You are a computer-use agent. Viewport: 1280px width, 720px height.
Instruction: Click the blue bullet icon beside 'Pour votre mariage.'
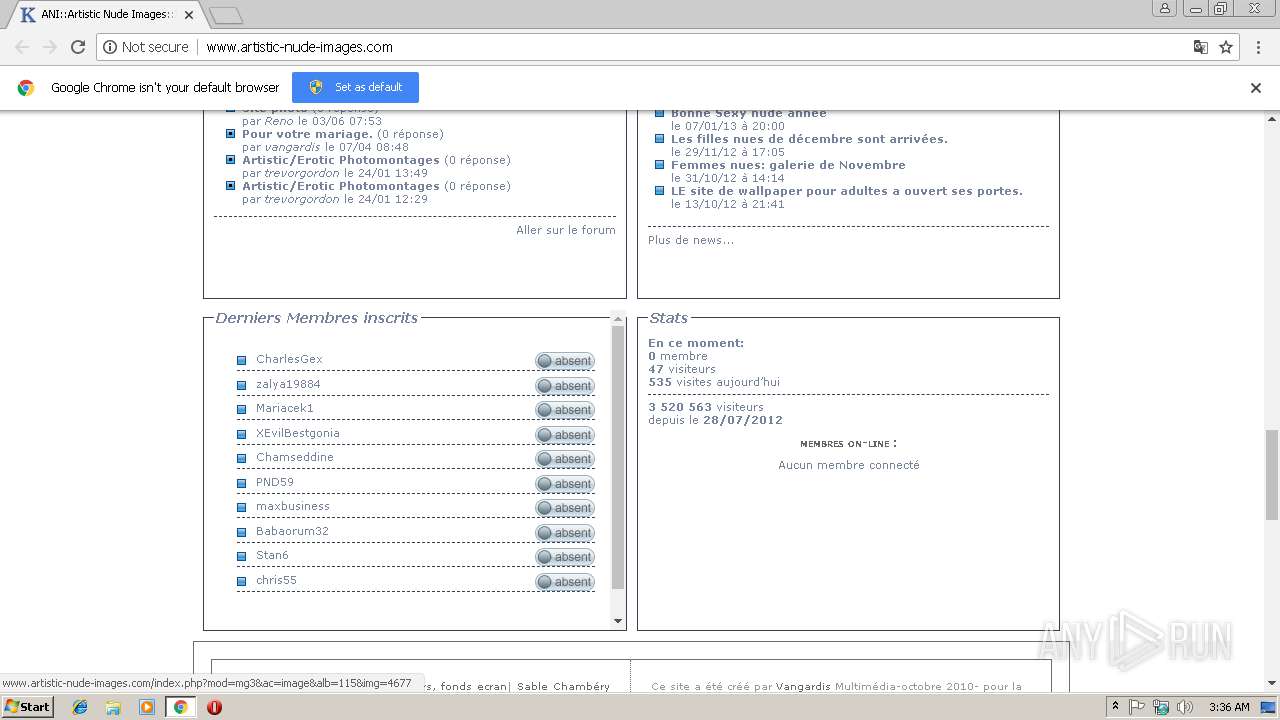(231, 134)
